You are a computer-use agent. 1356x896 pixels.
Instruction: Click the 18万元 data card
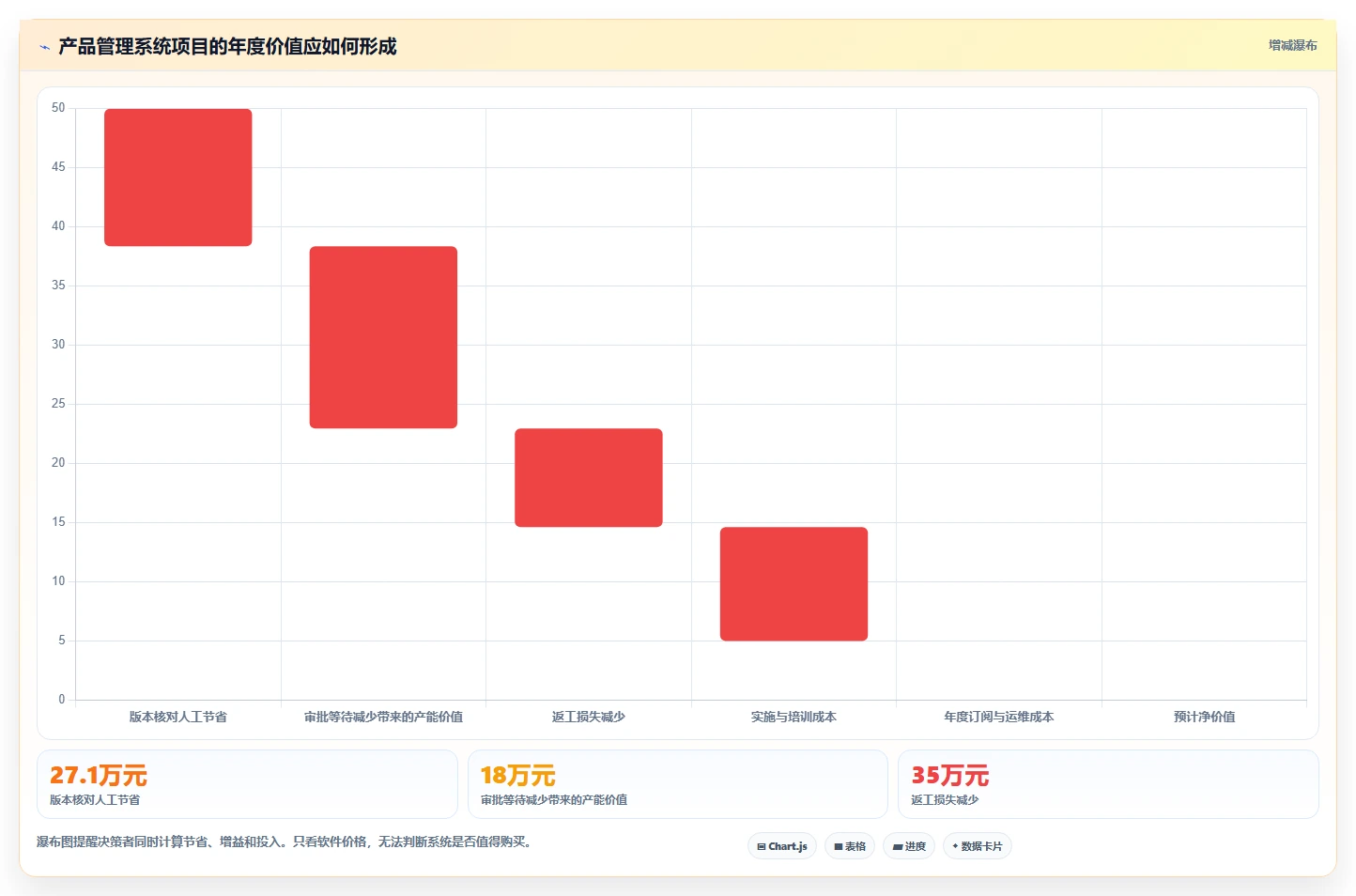click(677, 784)
